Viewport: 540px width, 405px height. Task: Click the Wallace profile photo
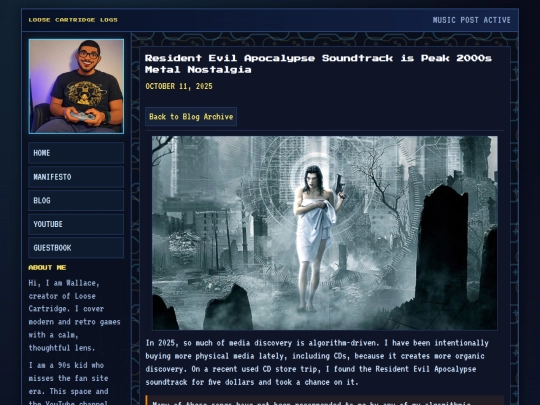pos(76,86)
